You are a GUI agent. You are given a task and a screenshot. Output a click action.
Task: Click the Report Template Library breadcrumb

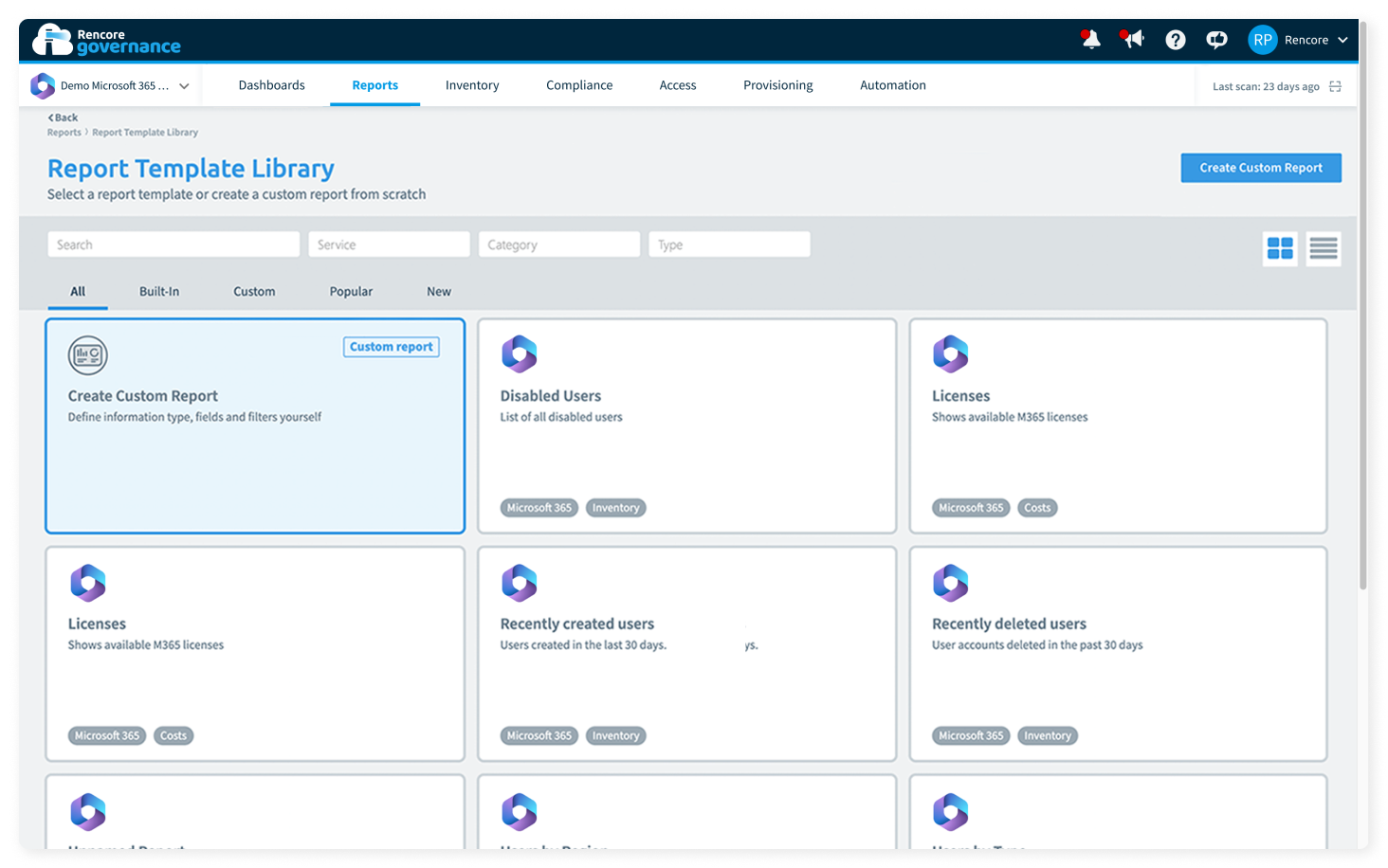[145, 133]
